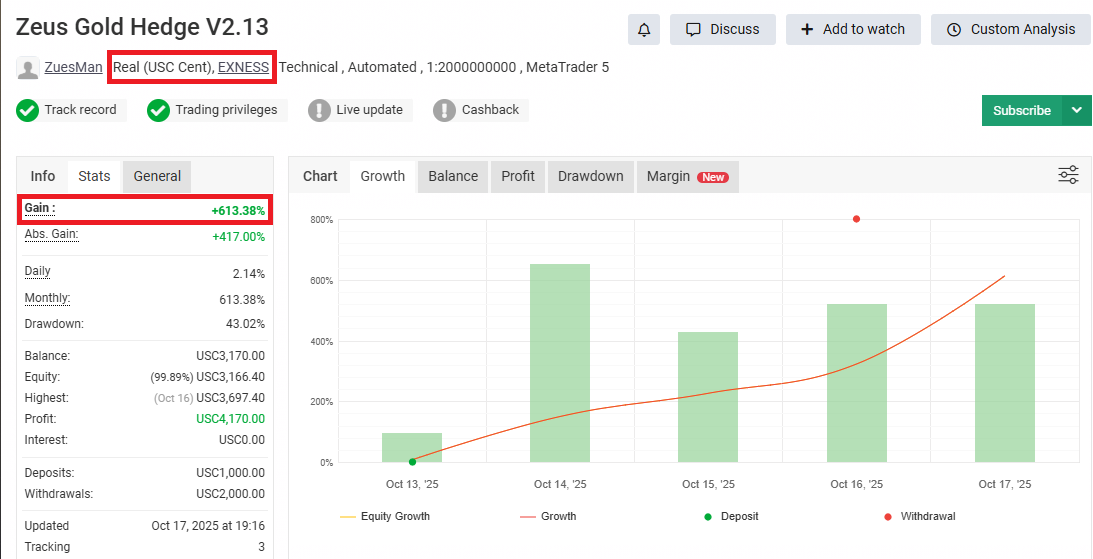Click the Cashback warning icon
Image resolution: width=1093 pixels, height=559 pixels.
[444, 110]
